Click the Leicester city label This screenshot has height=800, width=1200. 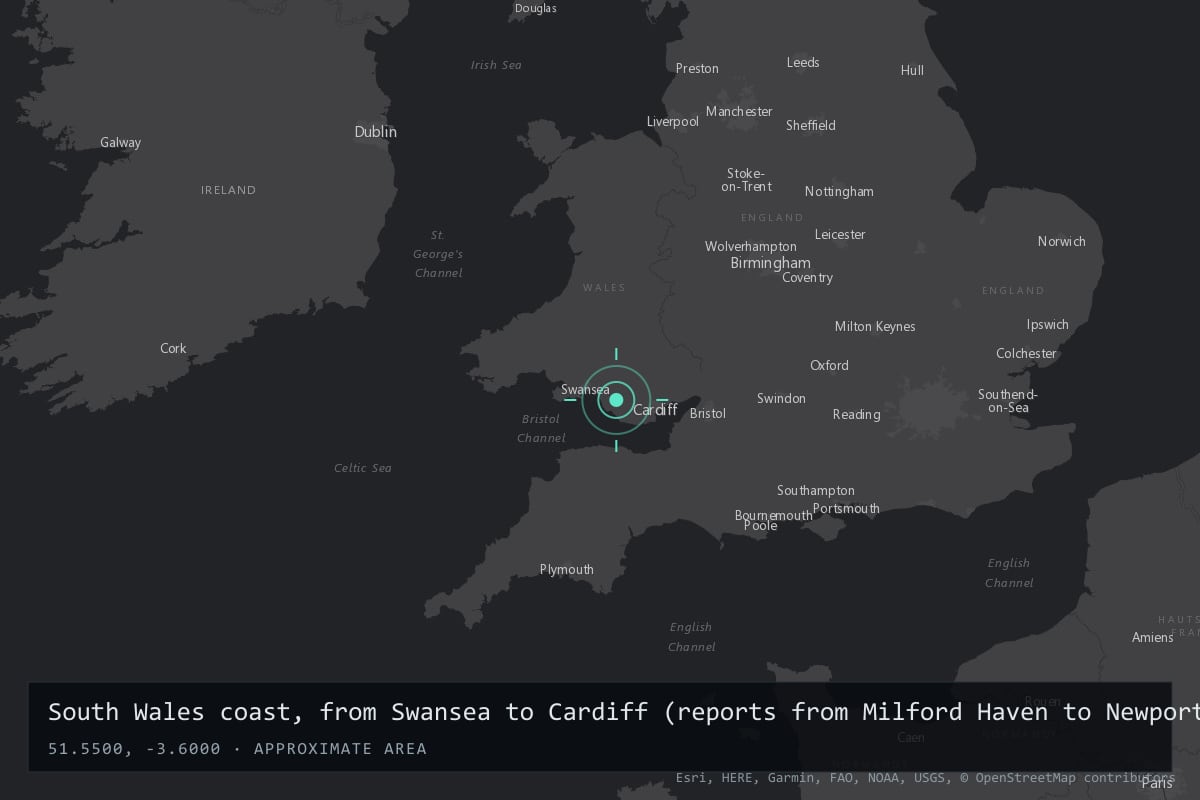coord(840,234)
